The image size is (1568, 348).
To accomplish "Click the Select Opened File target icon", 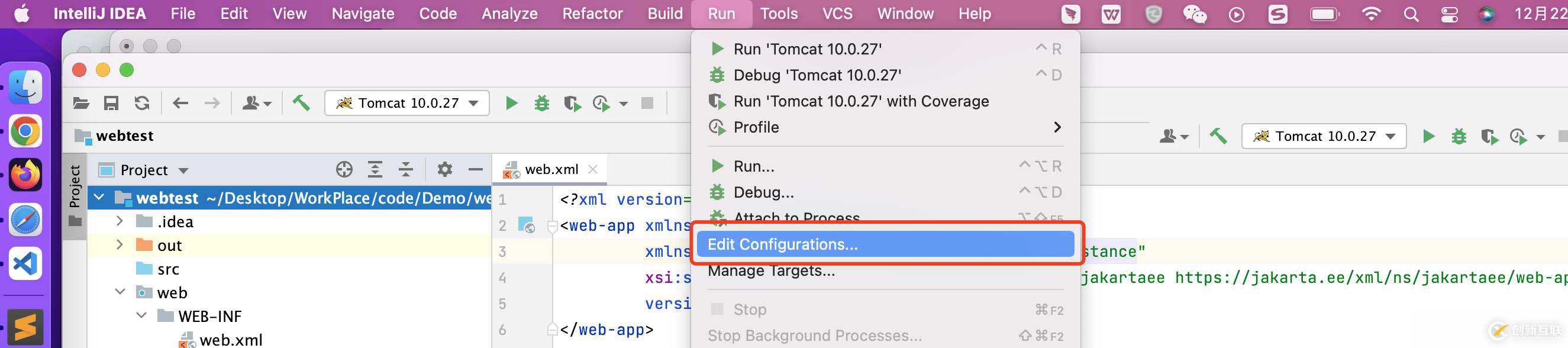I will (x=344, y=169).
